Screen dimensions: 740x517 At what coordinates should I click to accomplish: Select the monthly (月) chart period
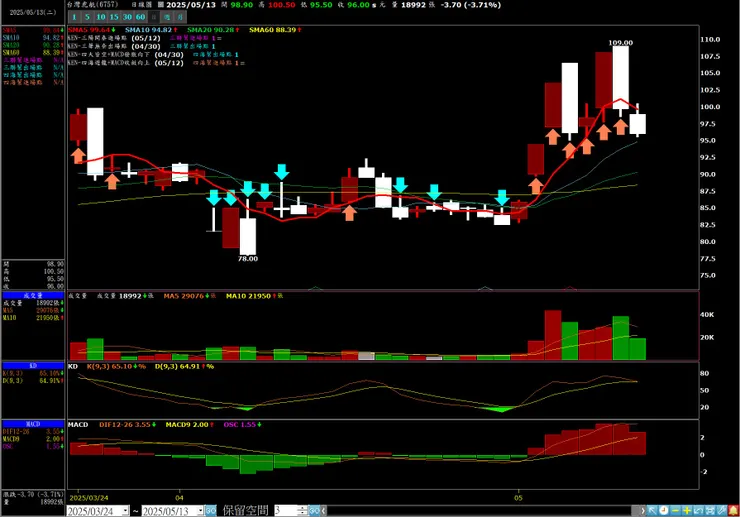point(180,17)
